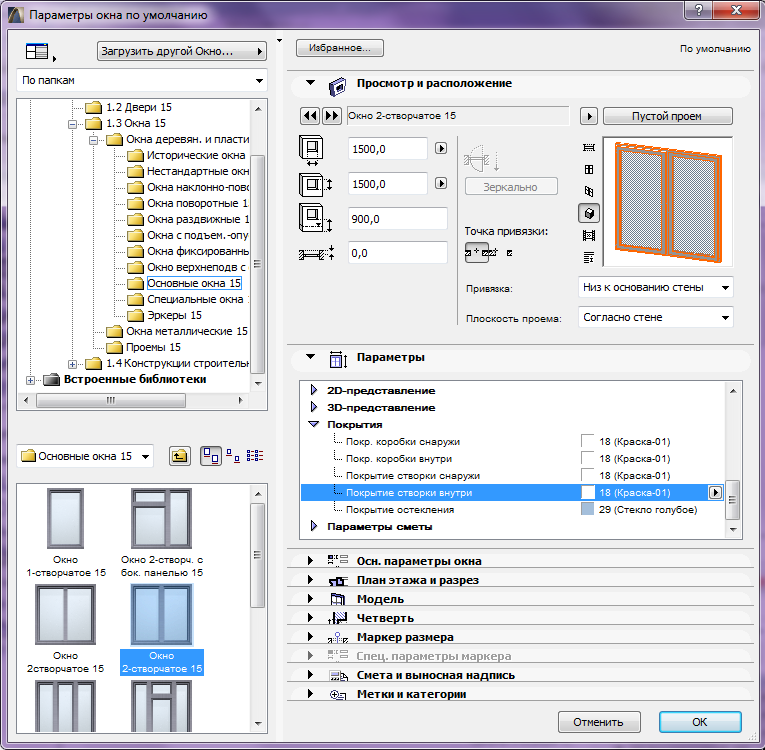
Task: Click blue swatch for Покрытие остекления
Action: point(588,510)
